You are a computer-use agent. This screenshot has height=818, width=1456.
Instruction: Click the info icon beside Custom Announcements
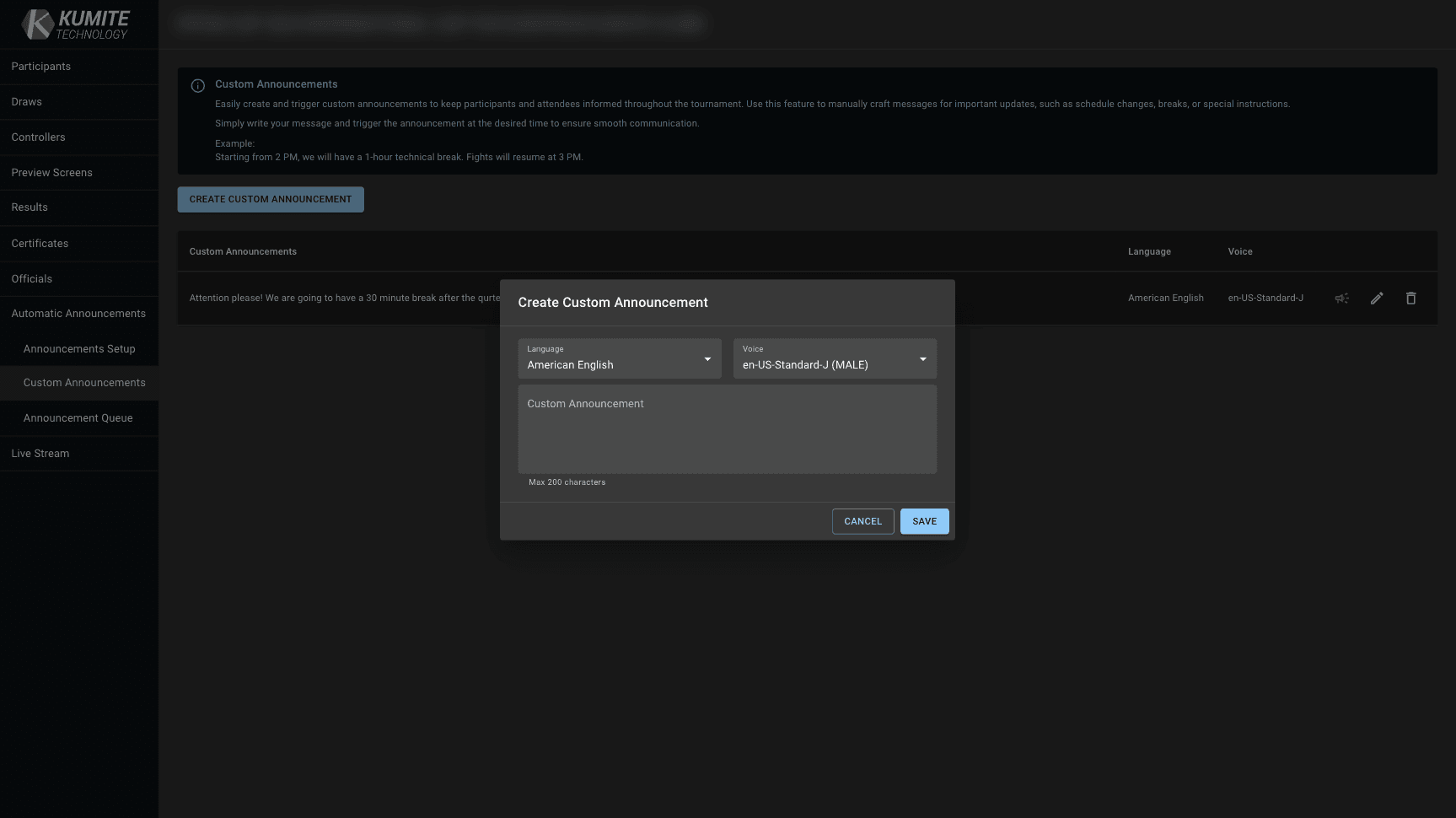coord(197,85)
